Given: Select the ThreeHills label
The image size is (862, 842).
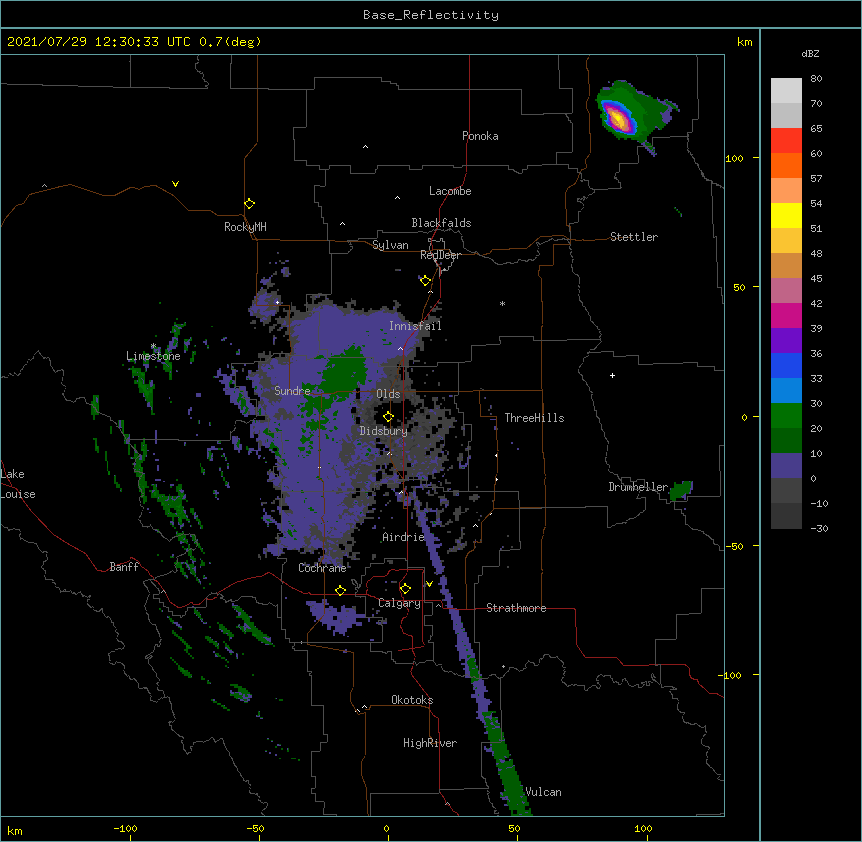Looking at the screenshot, I should tap(534, 418).
